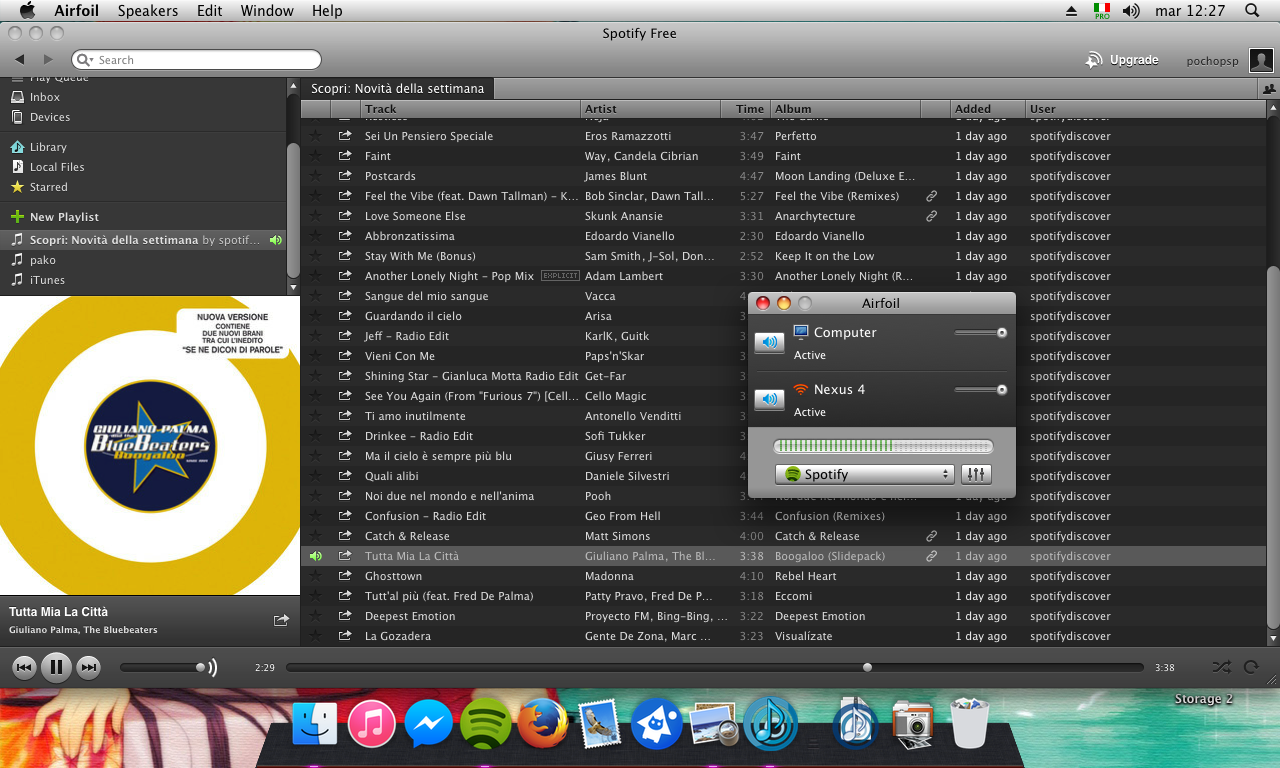Sort by the Added column header
Screen dimensions: 1280x768
click(987, 109)
